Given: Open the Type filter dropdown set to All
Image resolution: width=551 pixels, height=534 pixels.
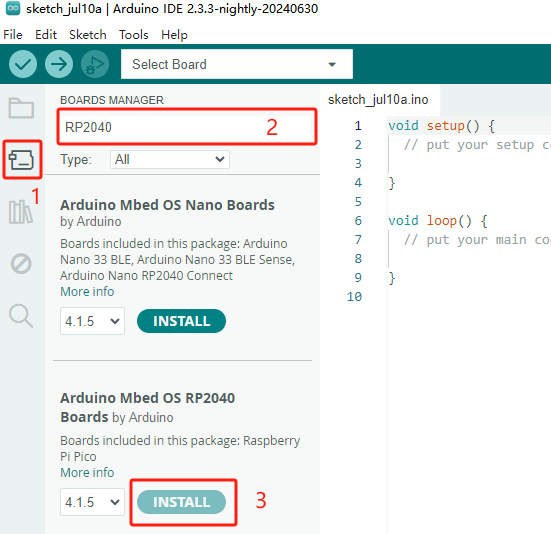Looking at the screenshot, I should tap(170, 159).
